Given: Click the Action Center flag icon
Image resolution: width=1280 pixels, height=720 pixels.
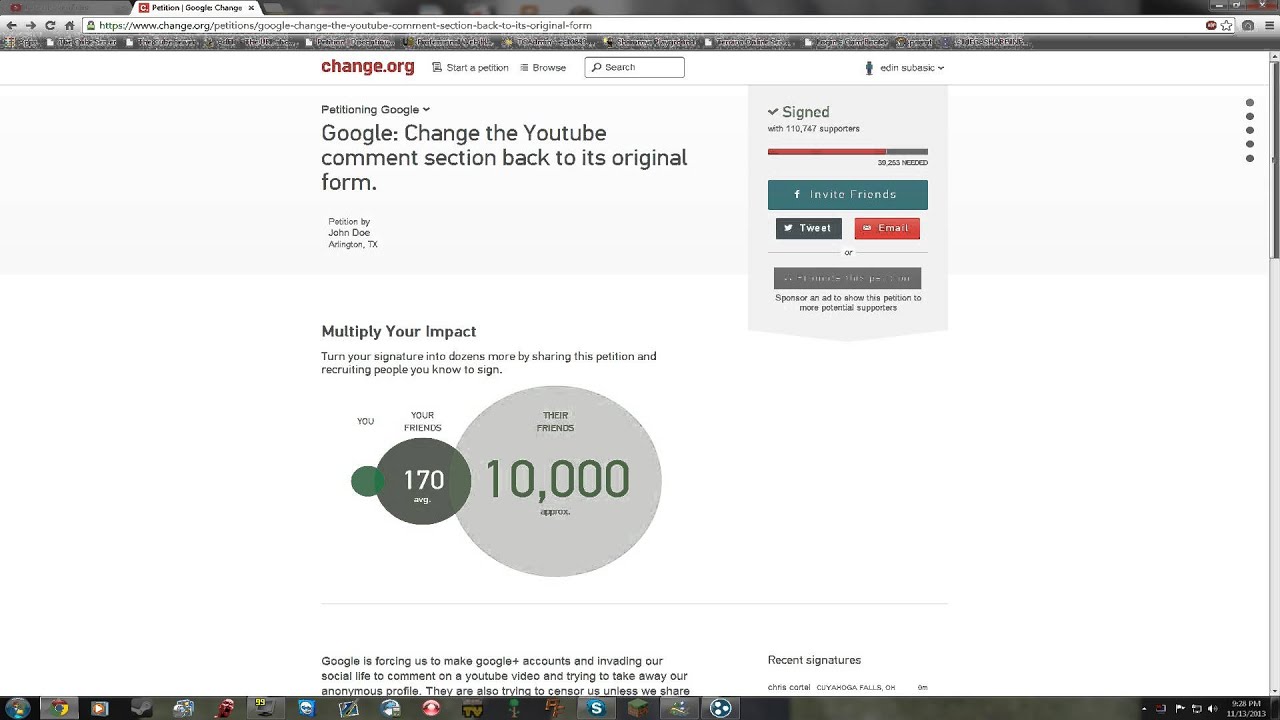Looking at the screenshot, I should [1179, 708].
